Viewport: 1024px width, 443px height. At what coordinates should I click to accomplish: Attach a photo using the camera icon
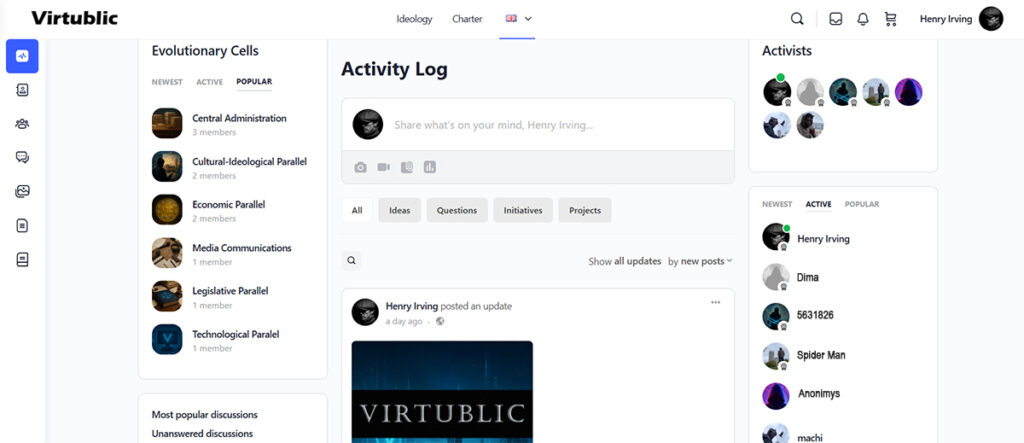tap(361, 167)
